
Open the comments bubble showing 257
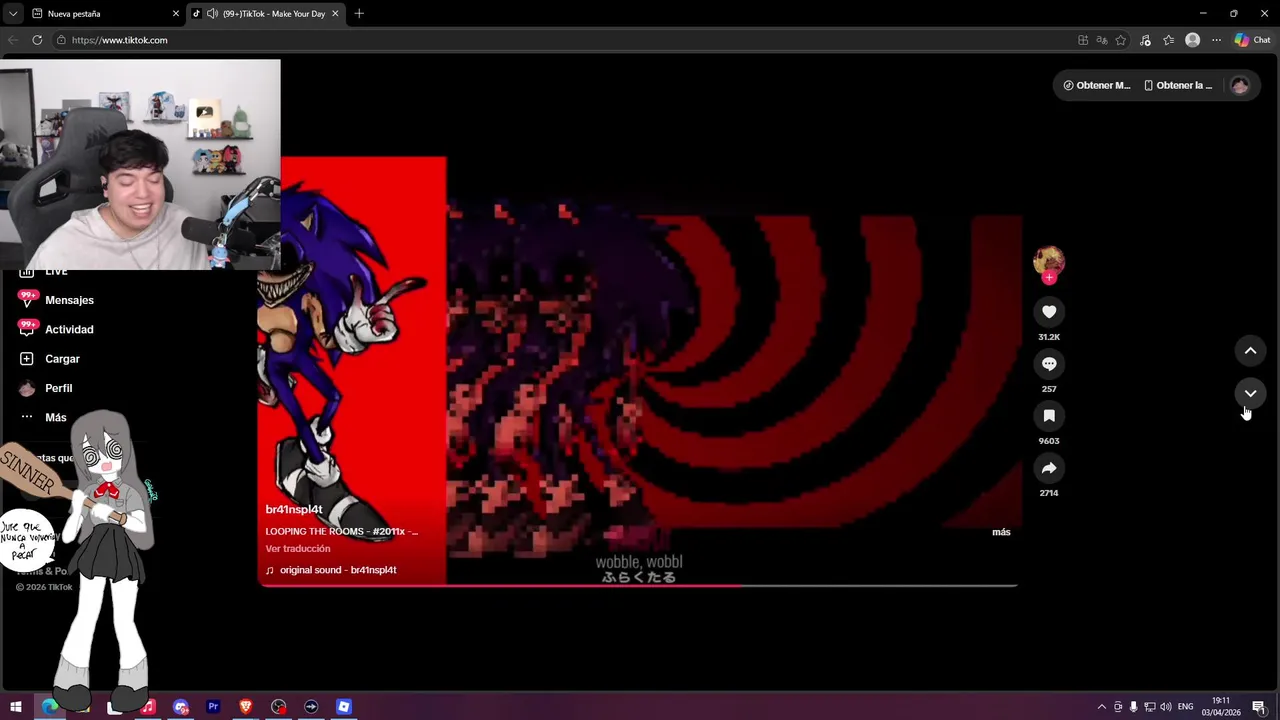1049,364
